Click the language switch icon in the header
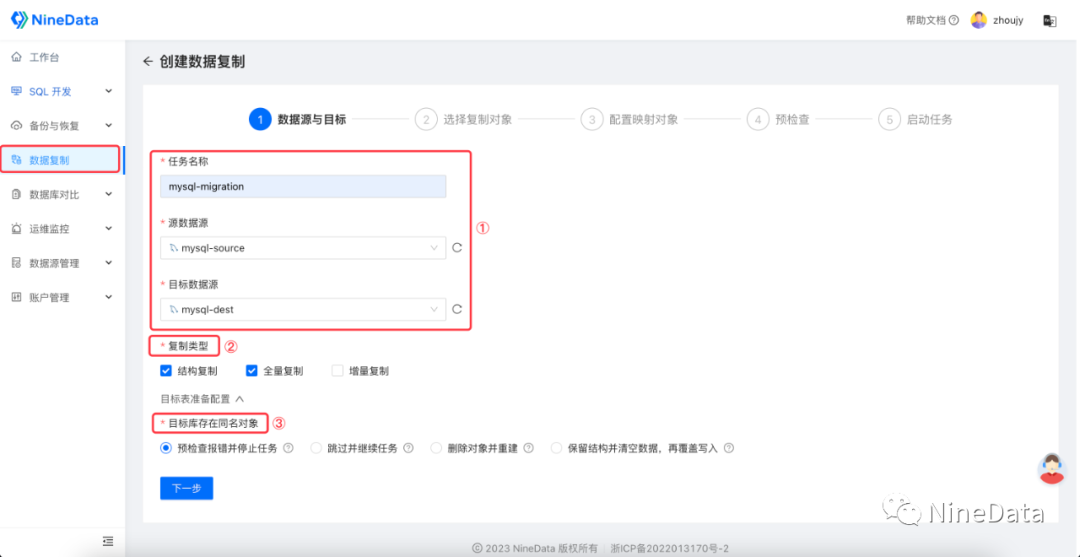This screenshot has width=1080, height=557. 1050,21
